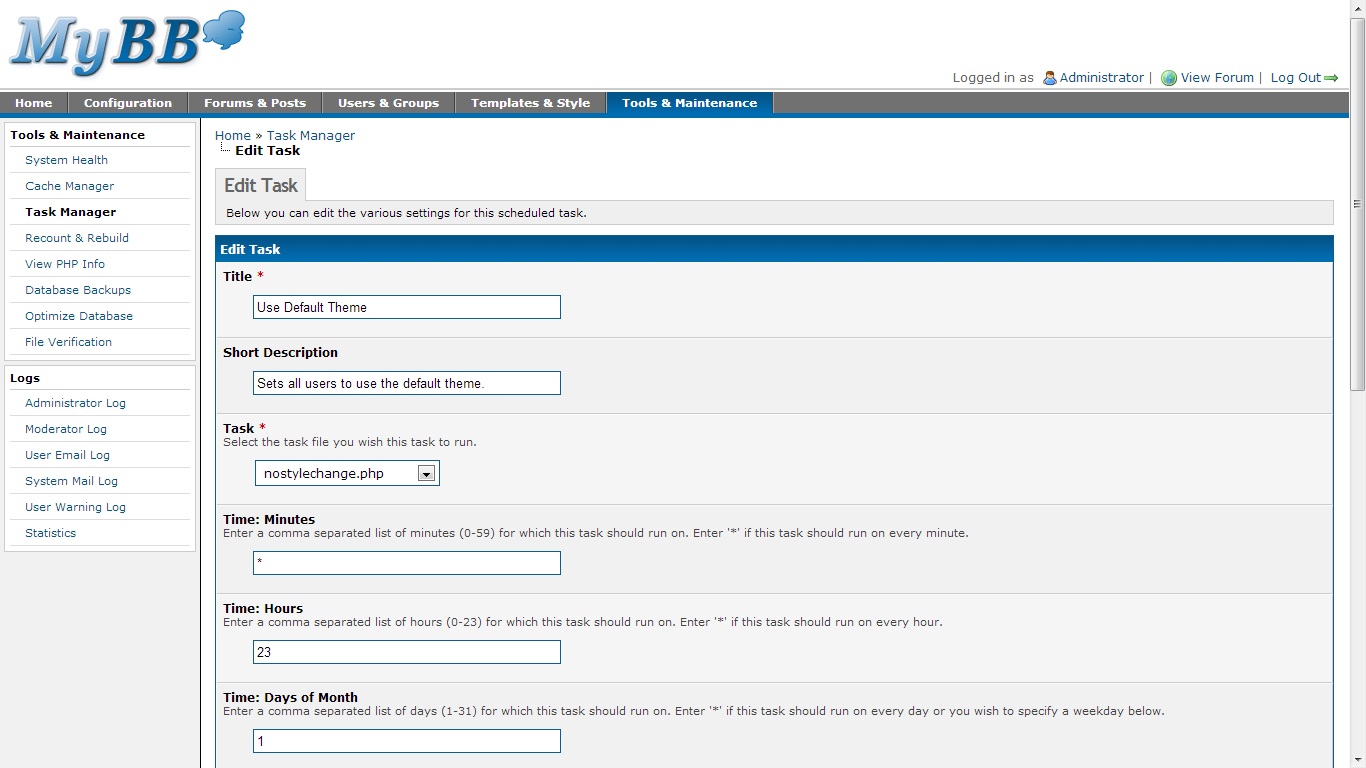Open the Administrator Log
The height and width of the screenshot is (768, 1366).
pyautogui.click(x=75, y=403)
